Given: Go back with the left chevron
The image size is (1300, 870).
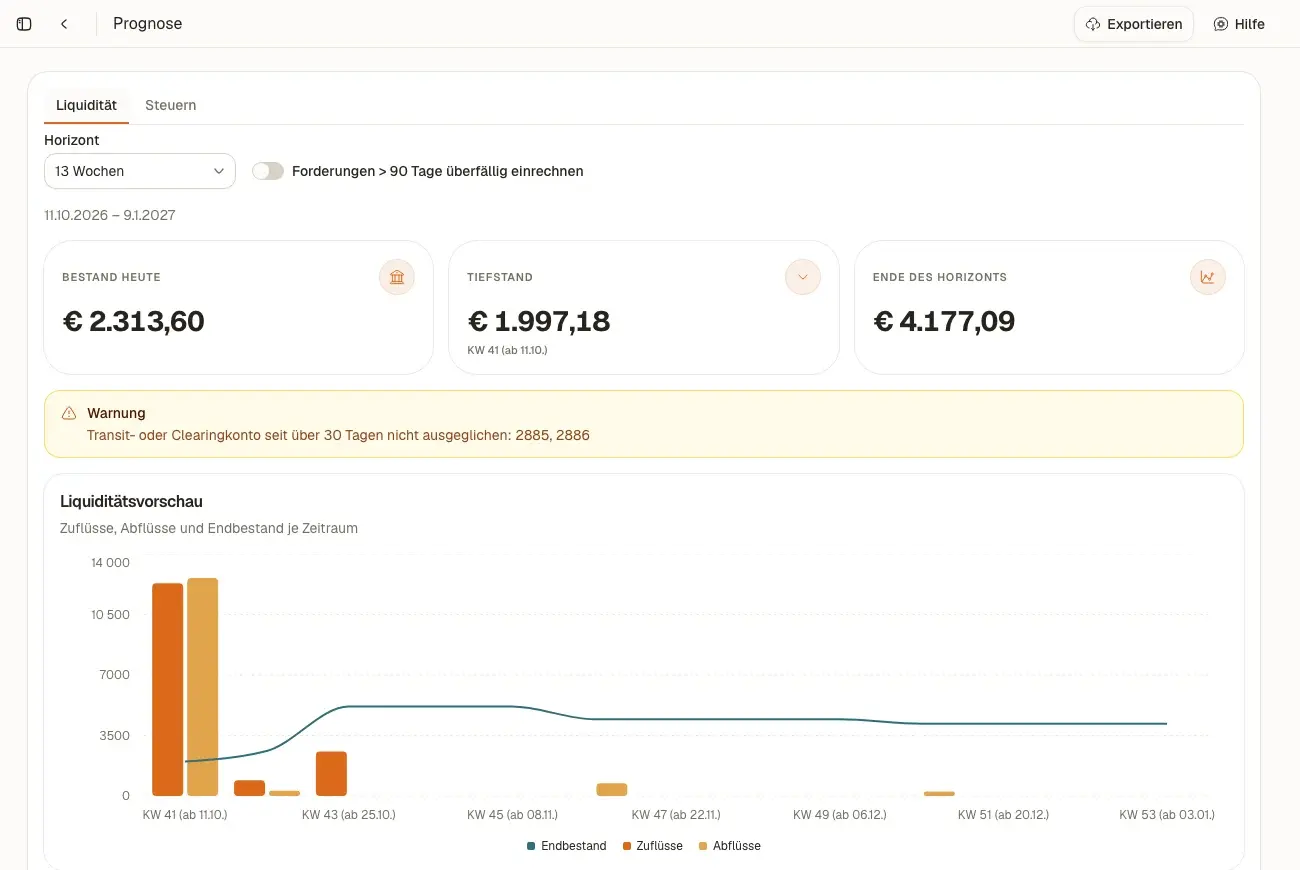Looking at the screenshot, I should (x=64, y=24).
